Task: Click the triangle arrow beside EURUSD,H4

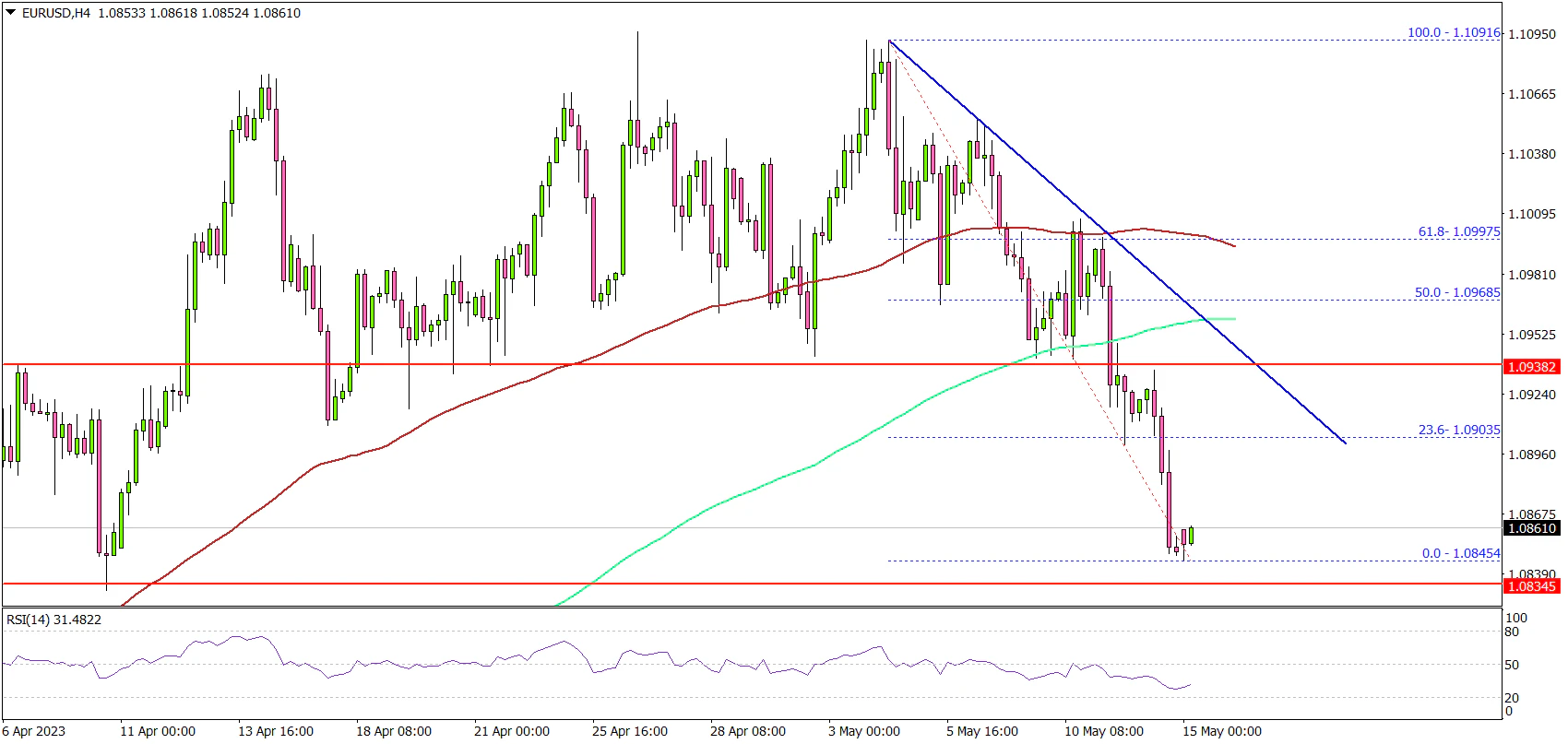Action: 10,14
